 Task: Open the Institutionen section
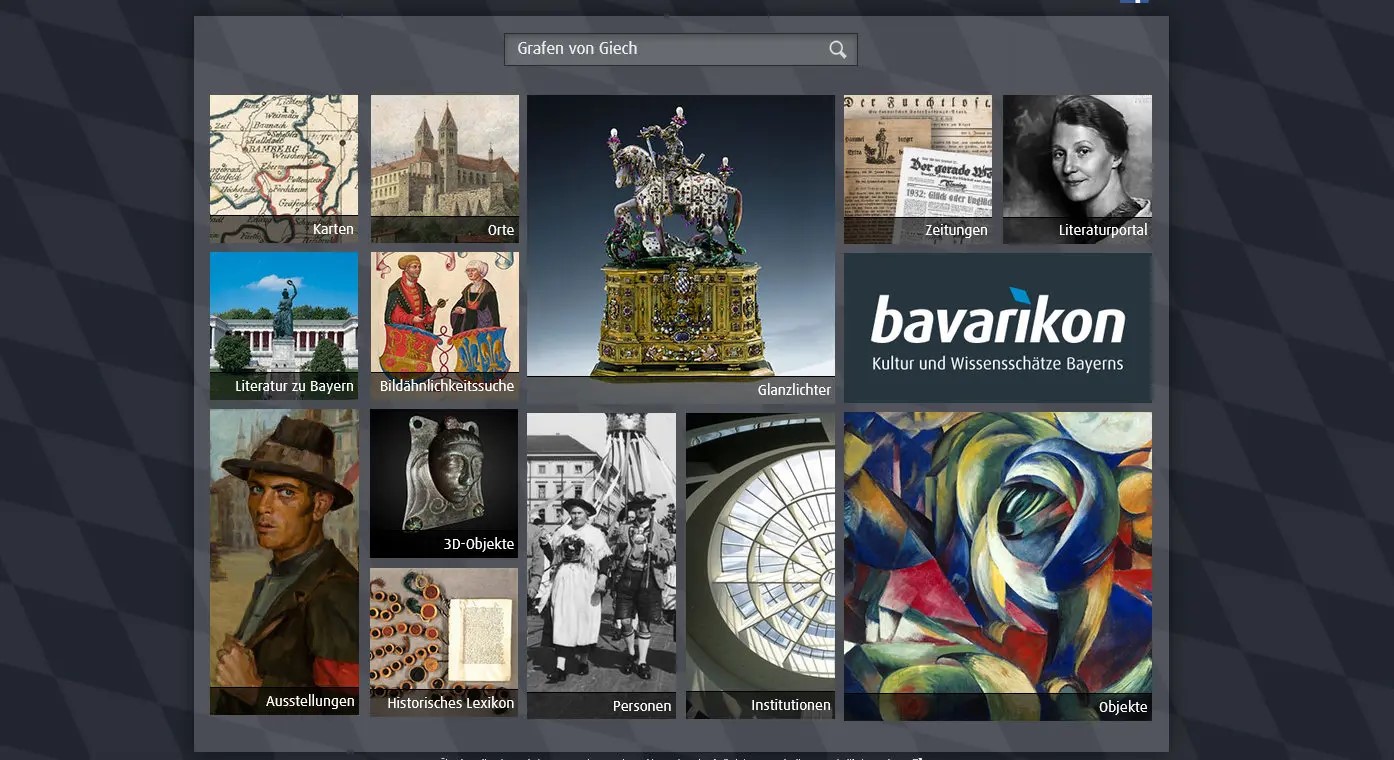click(760, 565)
